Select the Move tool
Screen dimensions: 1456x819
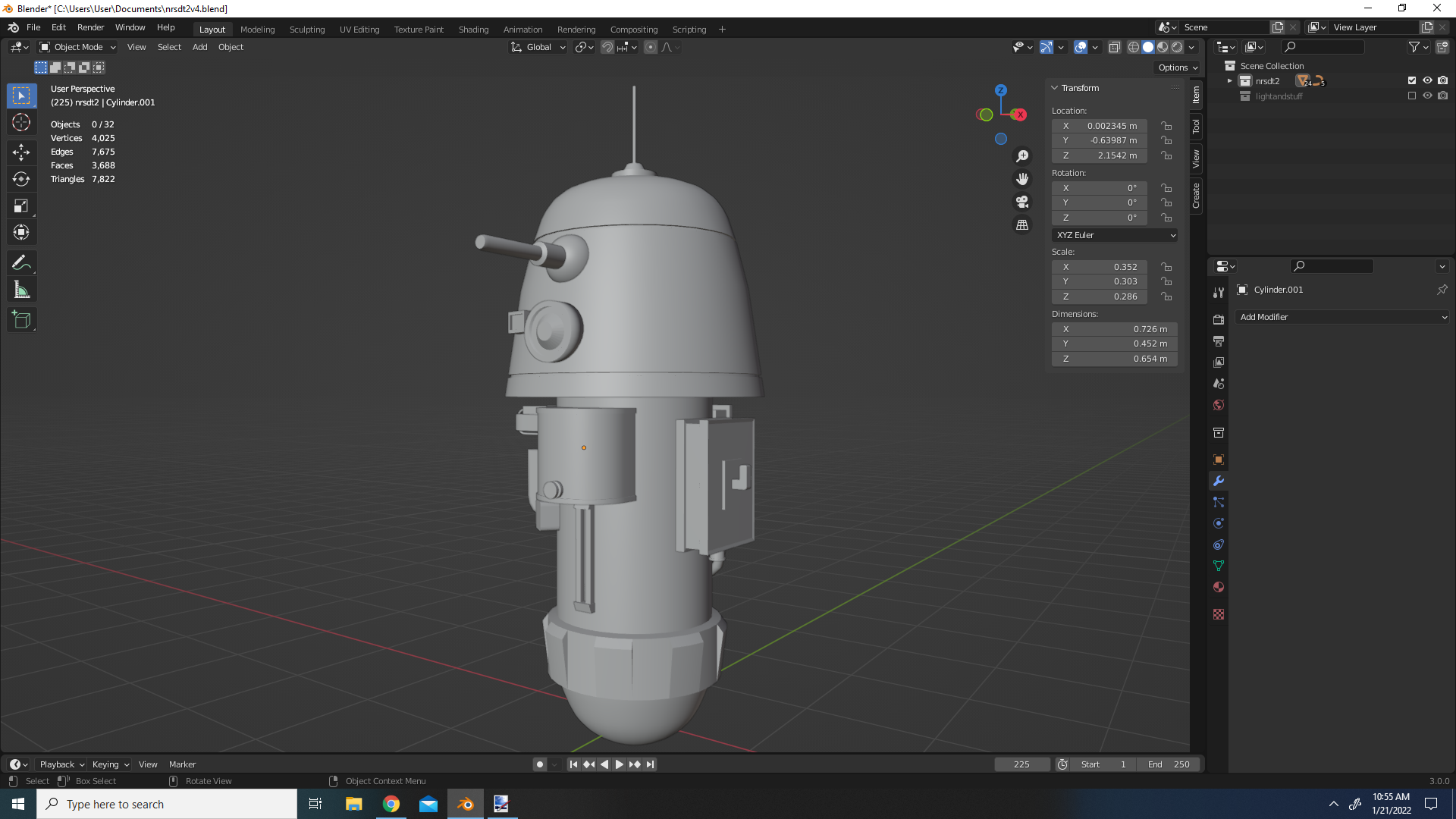tap(21, 152)
